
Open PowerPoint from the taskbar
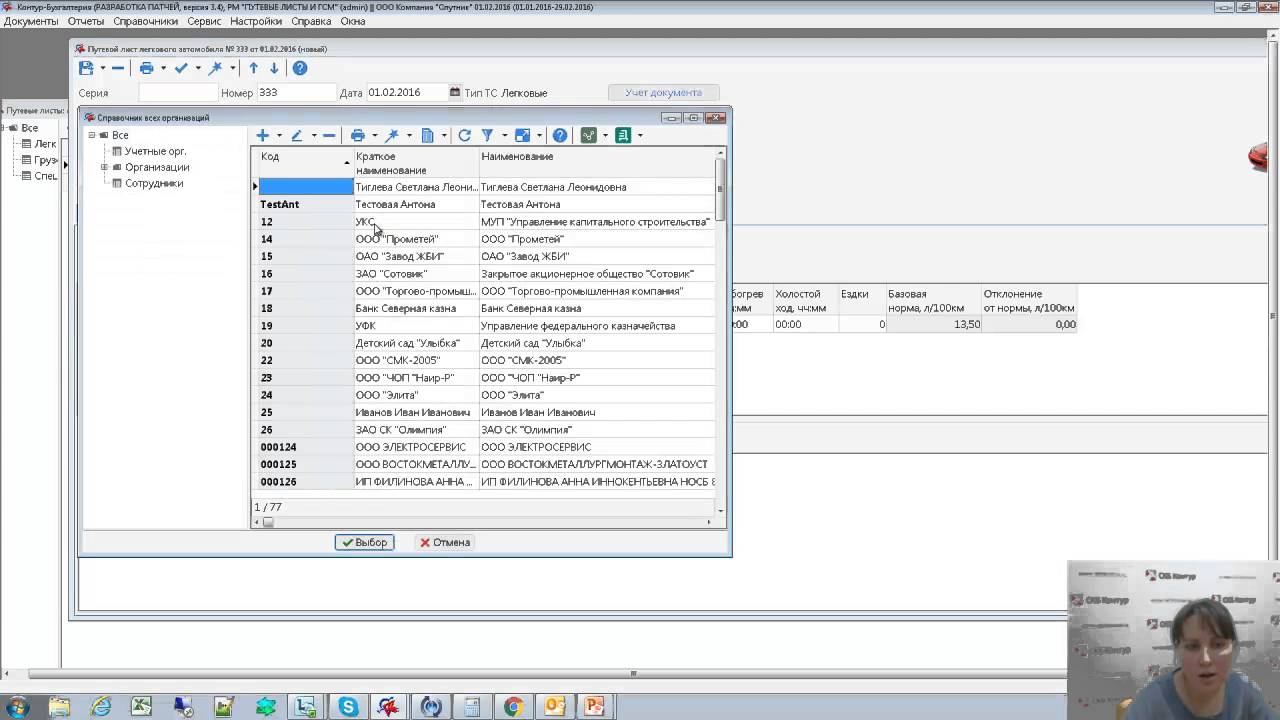pyautogui.click(x=595, y=707)
